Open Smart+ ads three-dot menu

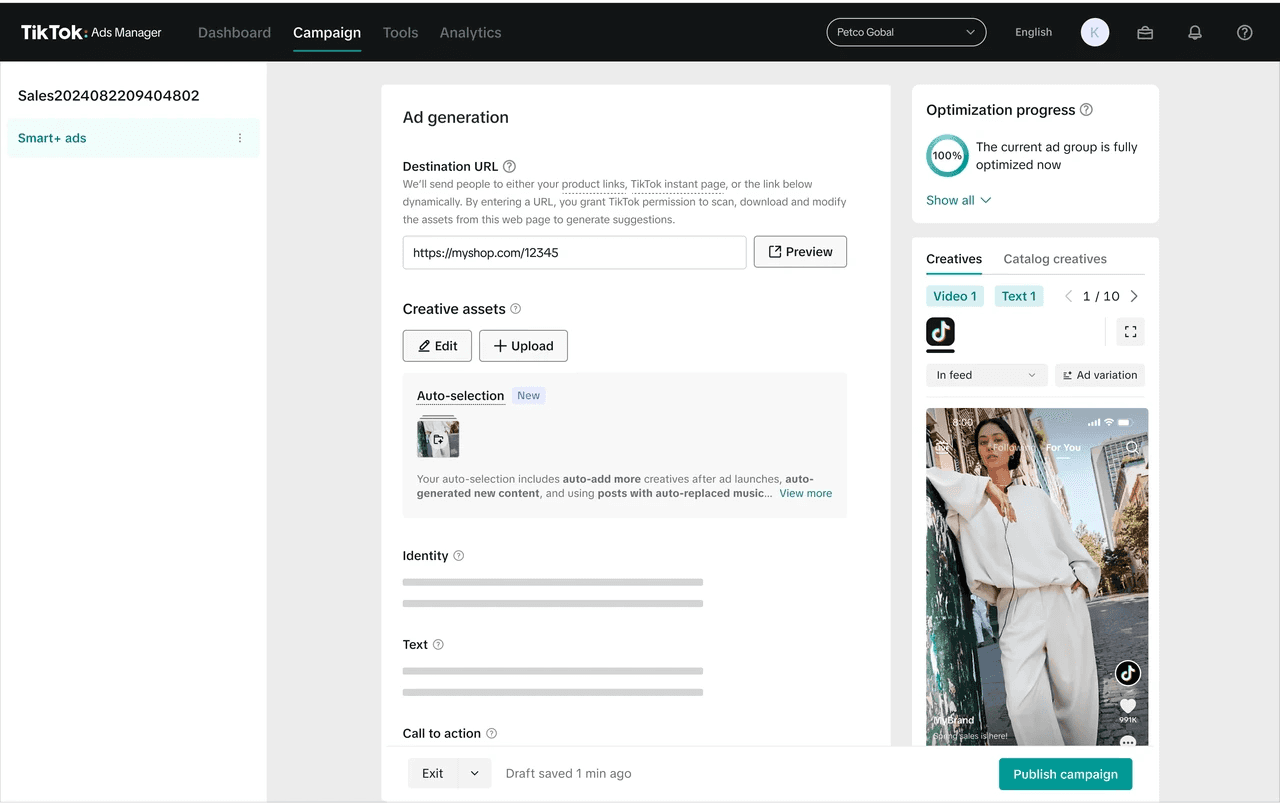point(240,138)
